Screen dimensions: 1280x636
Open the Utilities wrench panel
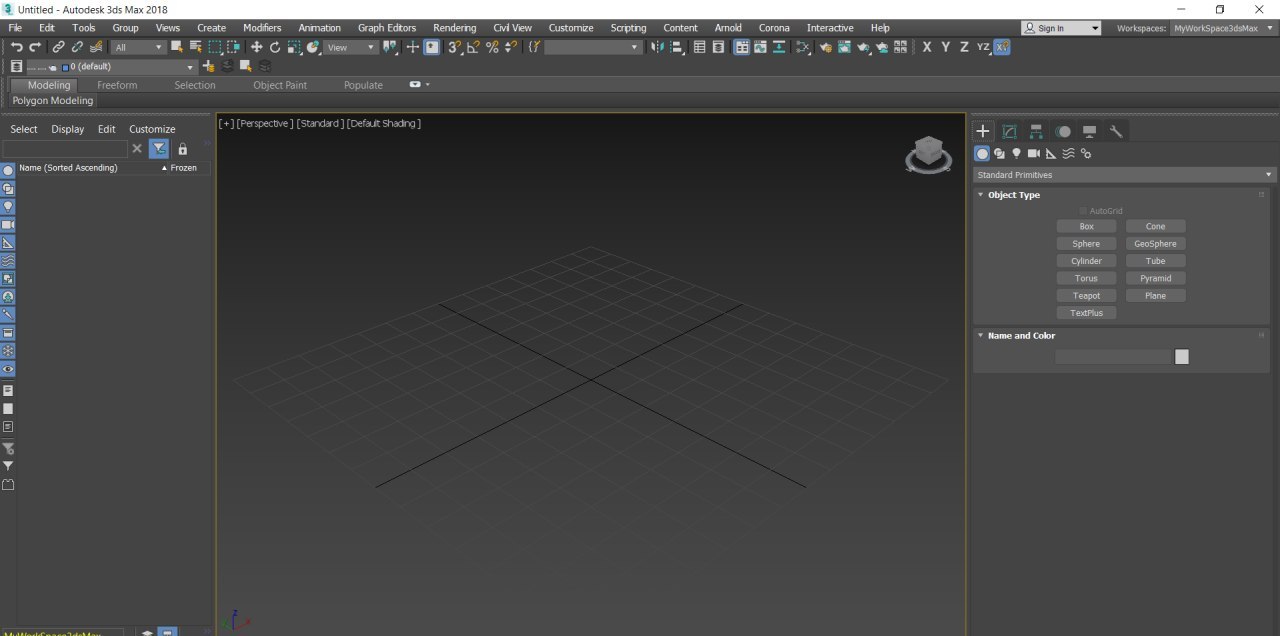coord(1117,131)
